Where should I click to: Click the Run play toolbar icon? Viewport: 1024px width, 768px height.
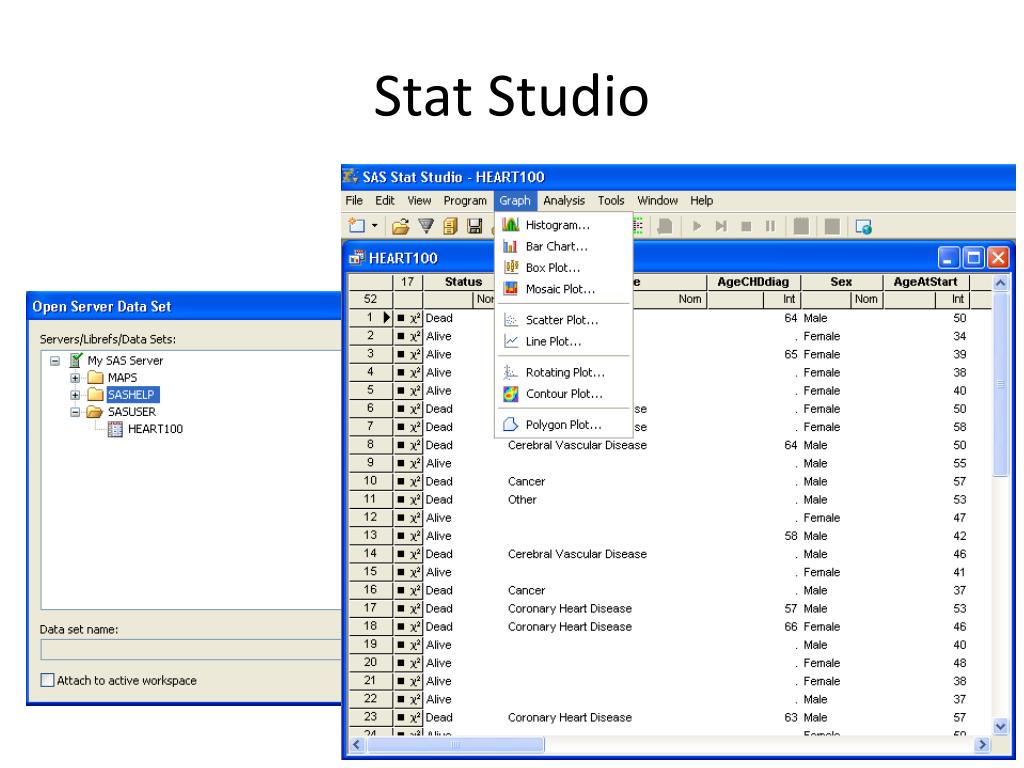tap(697, 226)
